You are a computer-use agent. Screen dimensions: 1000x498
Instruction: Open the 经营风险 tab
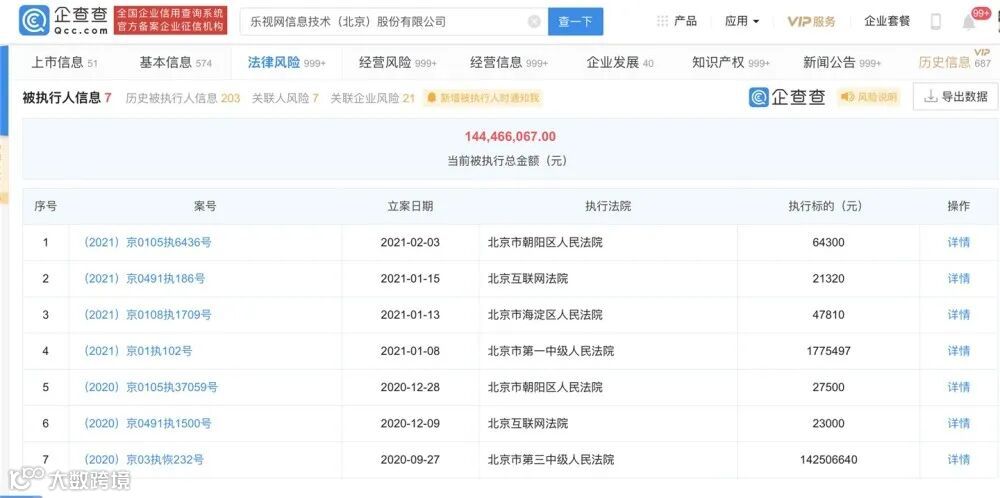397,62
